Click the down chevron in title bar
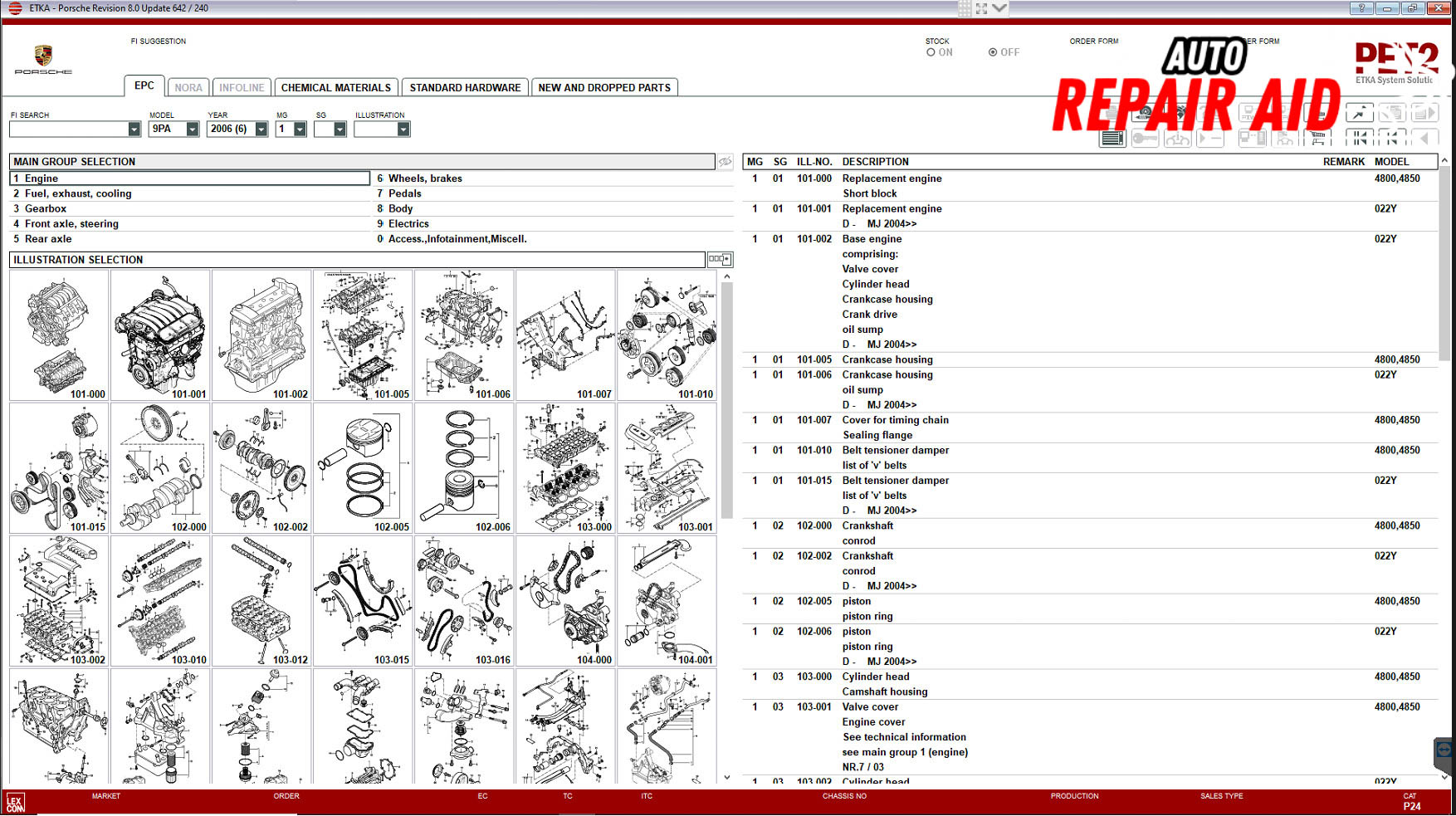 coord(999,8)
